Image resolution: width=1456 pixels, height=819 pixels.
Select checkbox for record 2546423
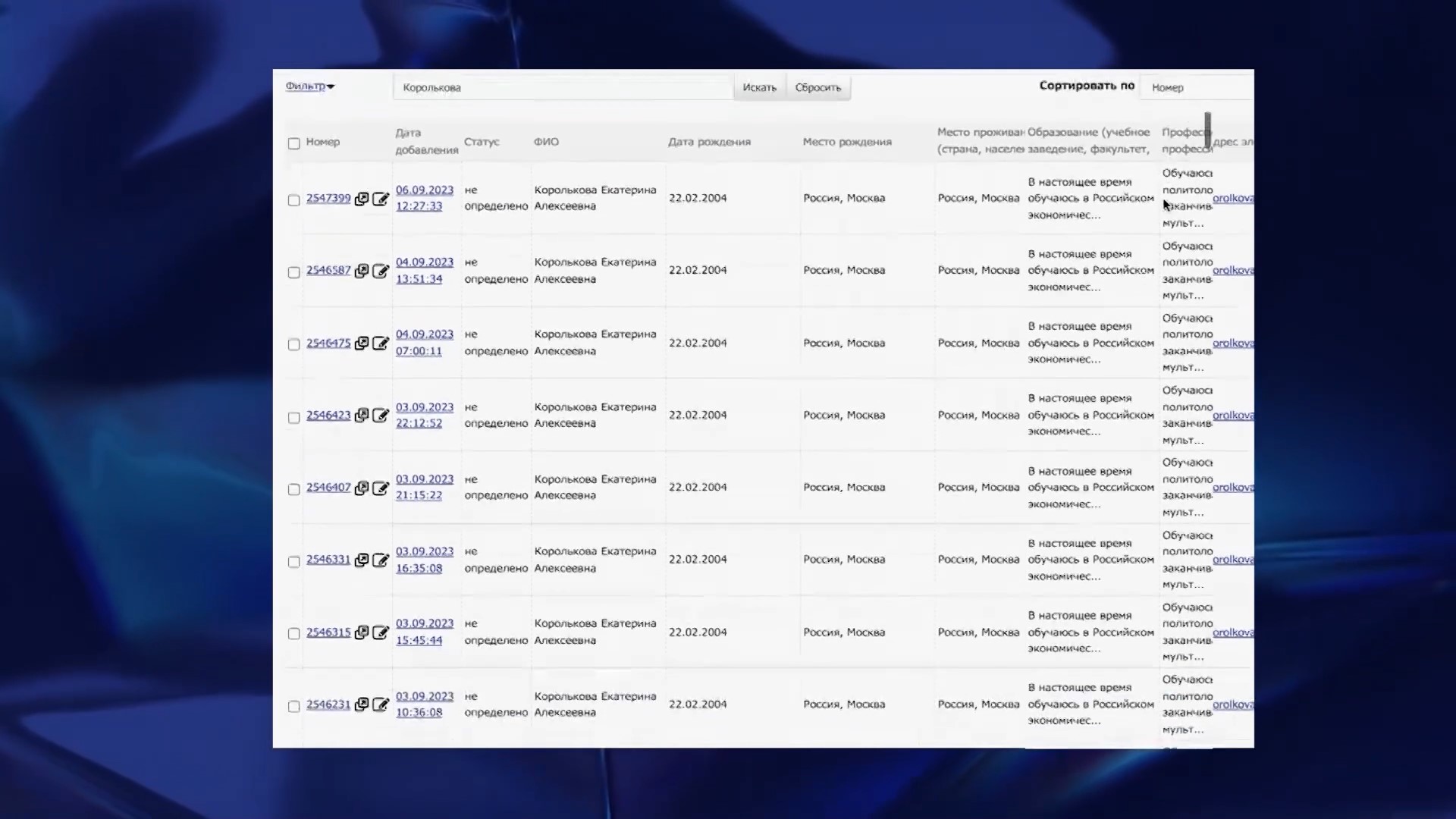294,417
